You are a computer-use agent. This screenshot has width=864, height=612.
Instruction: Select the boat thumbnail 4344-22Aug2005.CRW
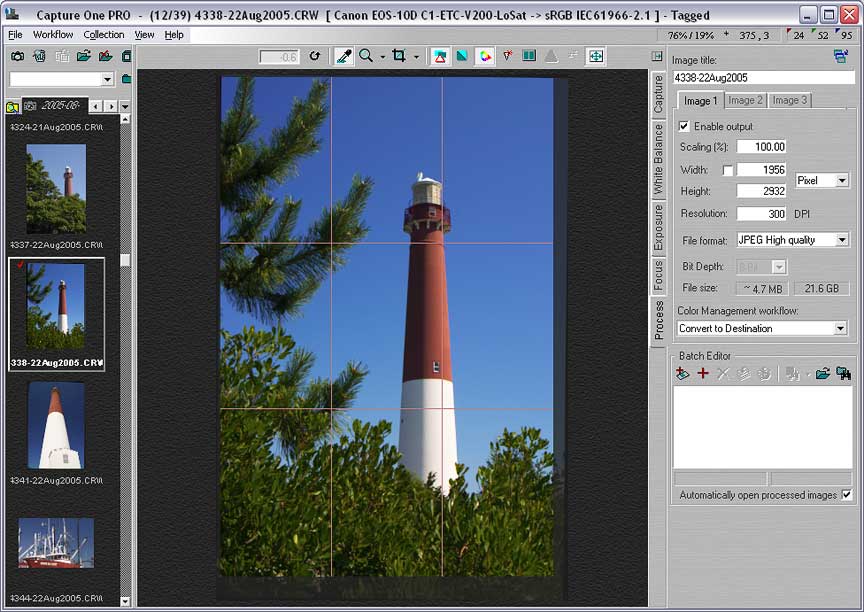(56, 543)
